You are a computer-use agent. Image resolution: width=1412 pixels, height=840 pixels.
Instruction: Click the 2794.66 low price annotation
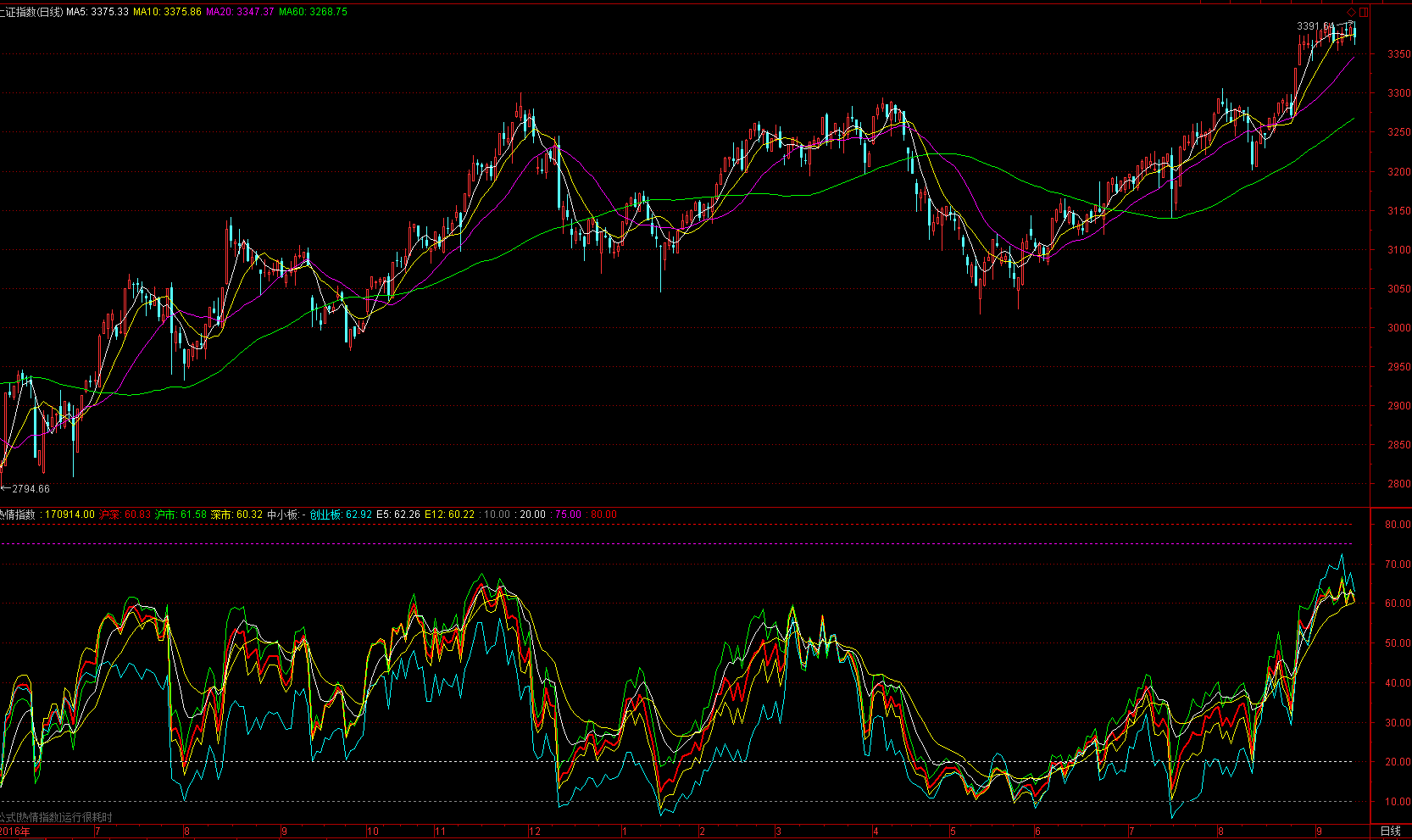tap(31, 489)
